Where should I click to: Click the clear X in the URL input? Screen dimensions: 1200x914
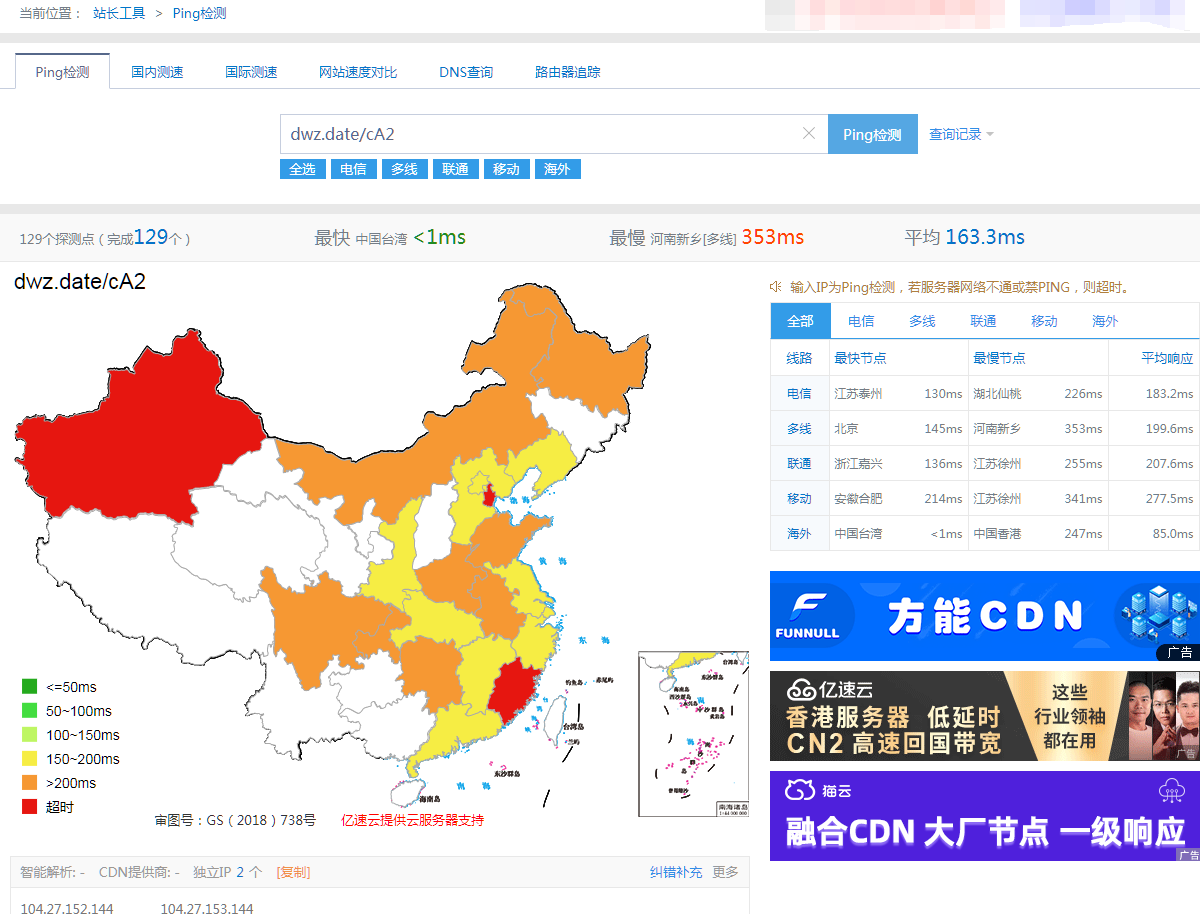click(x=808, y=134)
